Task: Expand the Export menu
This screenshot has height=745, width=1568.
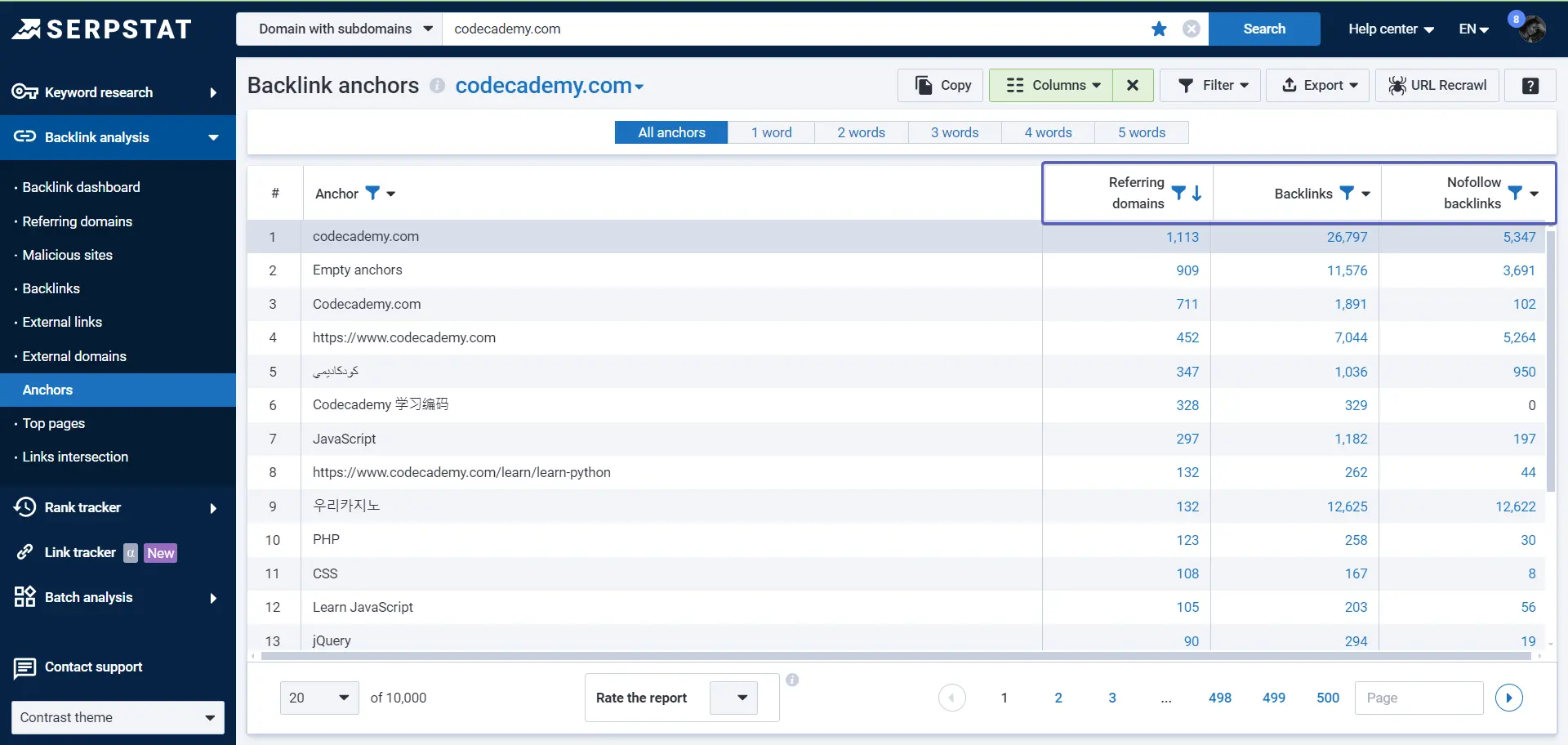Action: (1317, 86)
